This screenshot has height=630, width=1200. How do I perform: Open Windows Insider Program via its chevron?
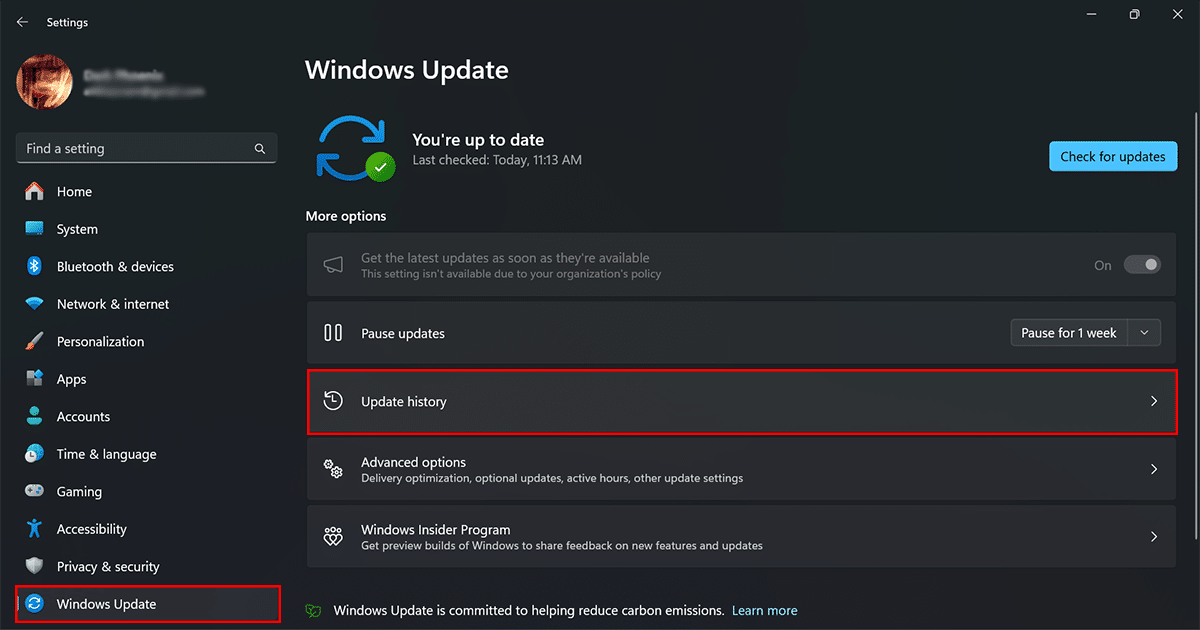tap(1153, 537)
